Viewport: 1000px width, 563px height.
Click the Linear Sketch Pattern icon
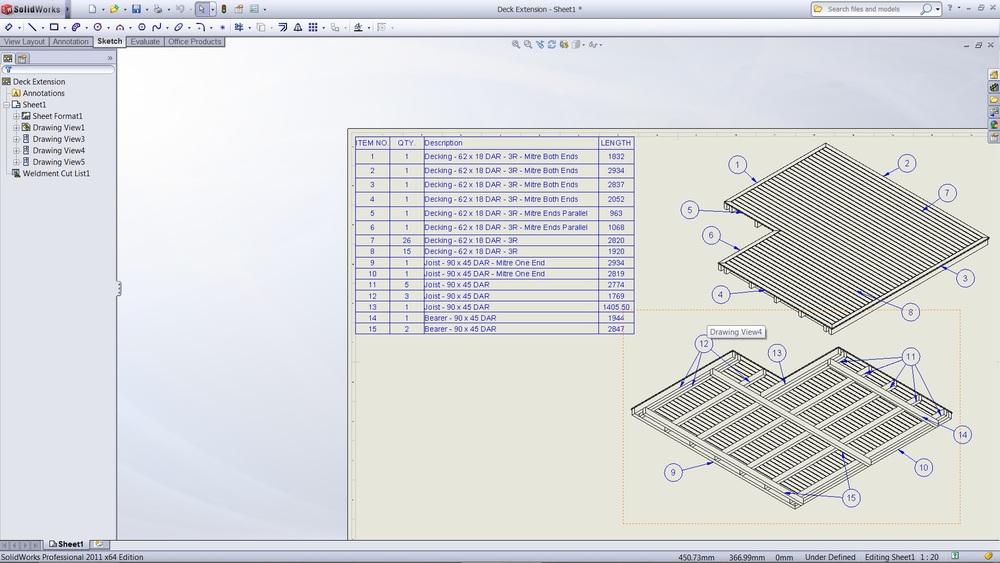pyautogui.click(x=313, y=27)
